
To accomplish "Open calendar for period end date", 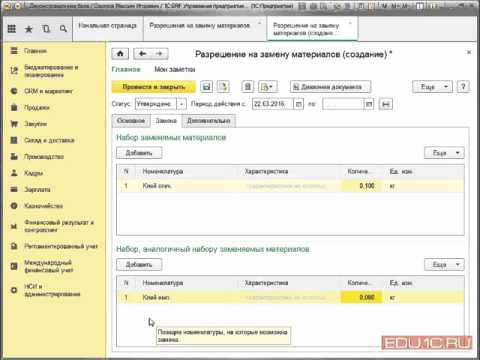I will tap(369, 104).
